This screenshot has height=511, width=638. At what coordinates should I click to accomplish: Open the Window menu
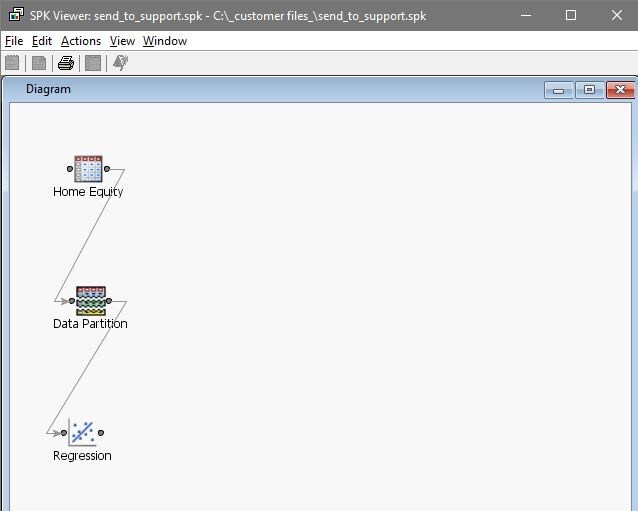coord(165,41)
